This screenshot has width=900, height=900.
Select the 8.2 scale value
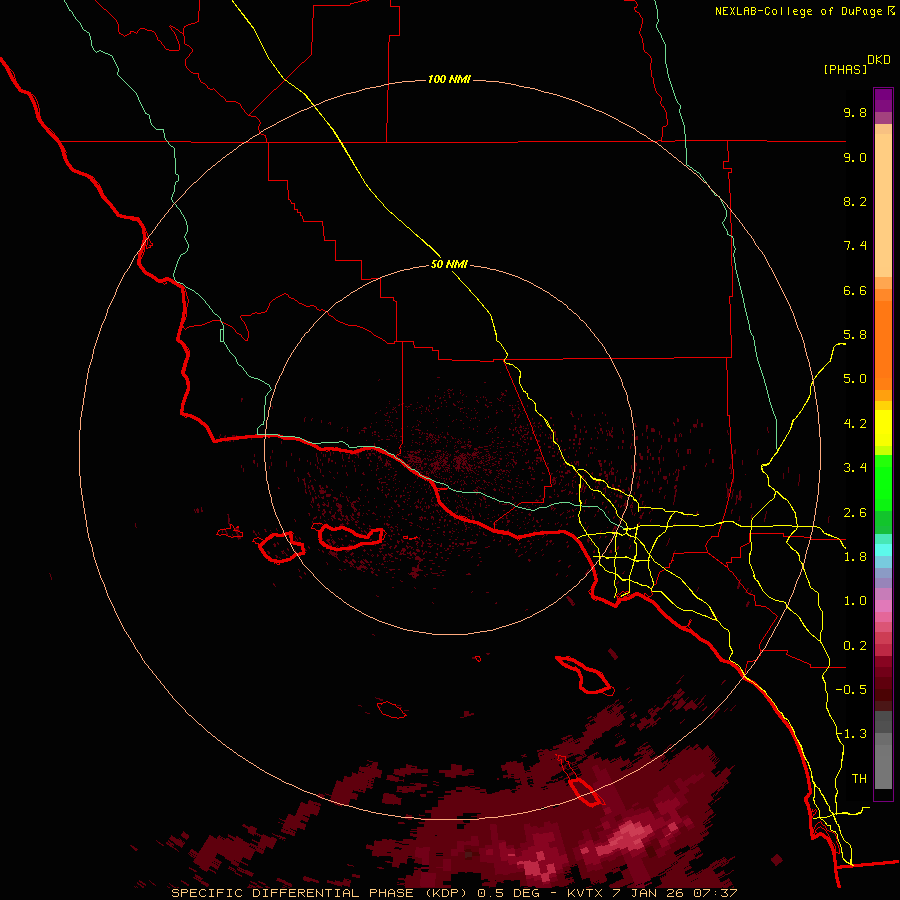click(855, 201)
